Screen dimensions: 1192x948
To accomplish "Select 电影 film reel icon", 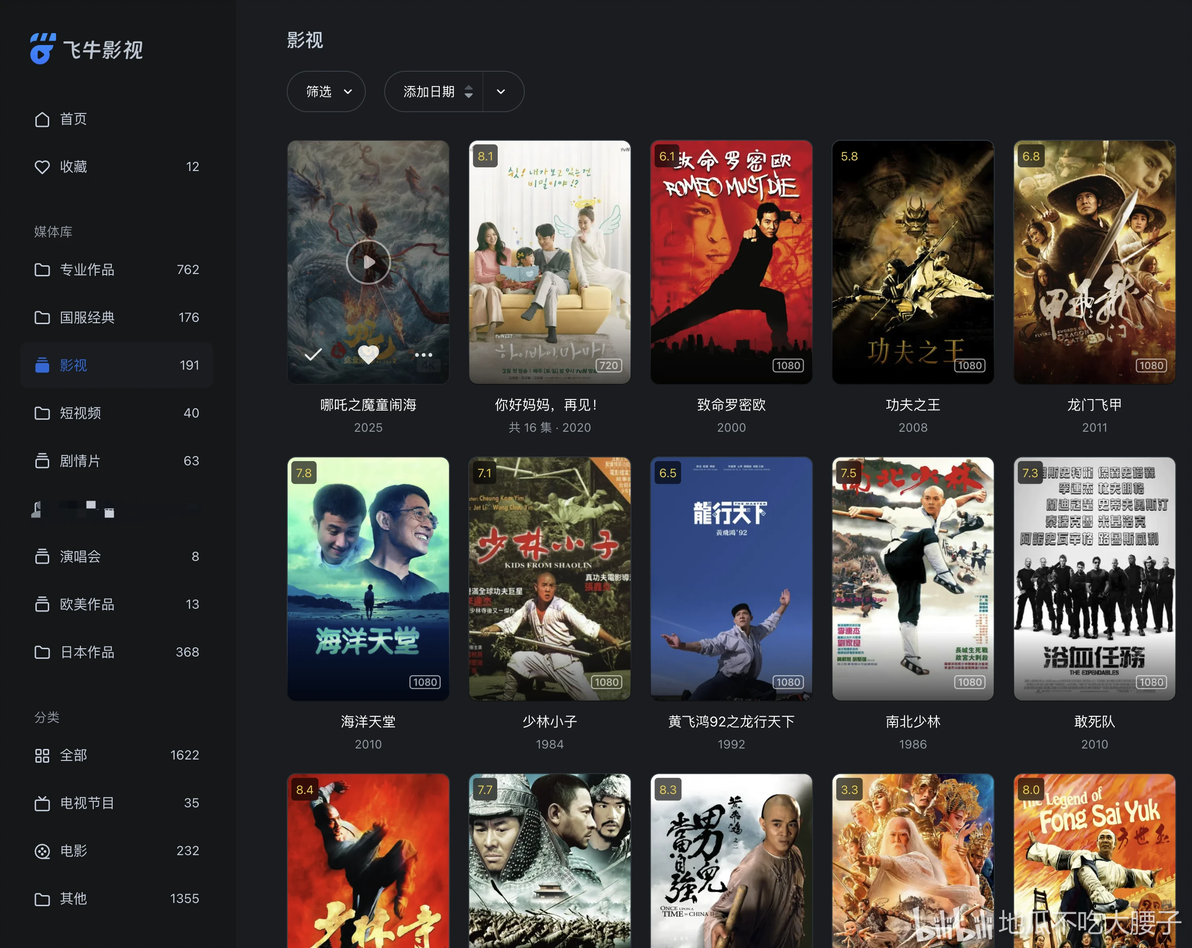I will (x=42, y=851).
